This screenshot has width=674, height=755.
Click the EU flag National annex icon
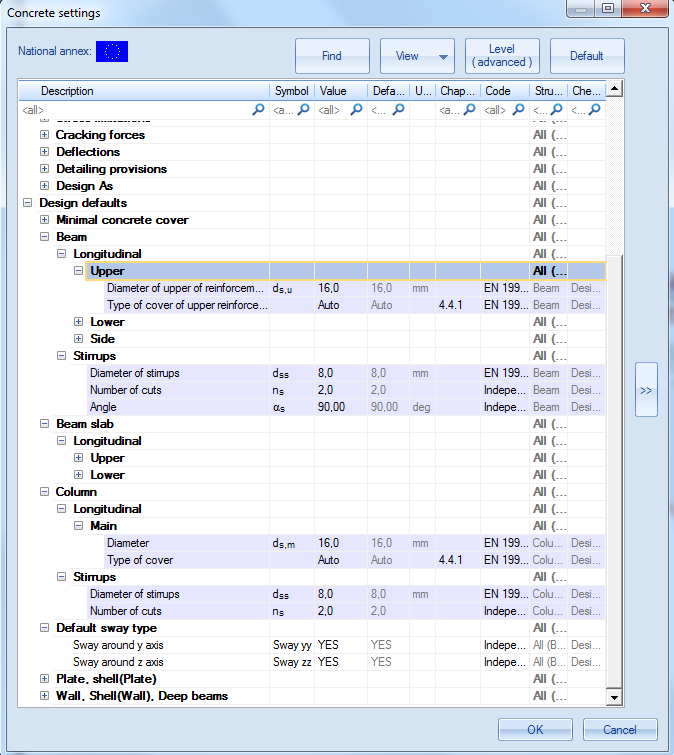(112, 52)
